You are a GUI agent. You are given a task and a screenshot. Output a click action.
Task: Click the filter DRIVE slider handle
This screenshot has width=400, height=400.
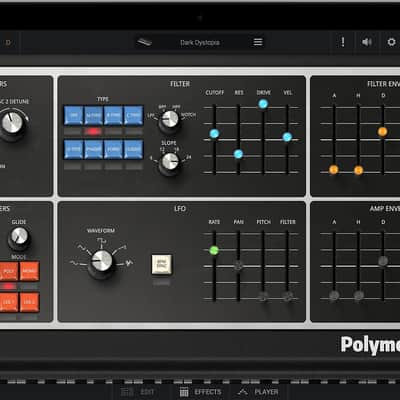(x=263, y=104)
